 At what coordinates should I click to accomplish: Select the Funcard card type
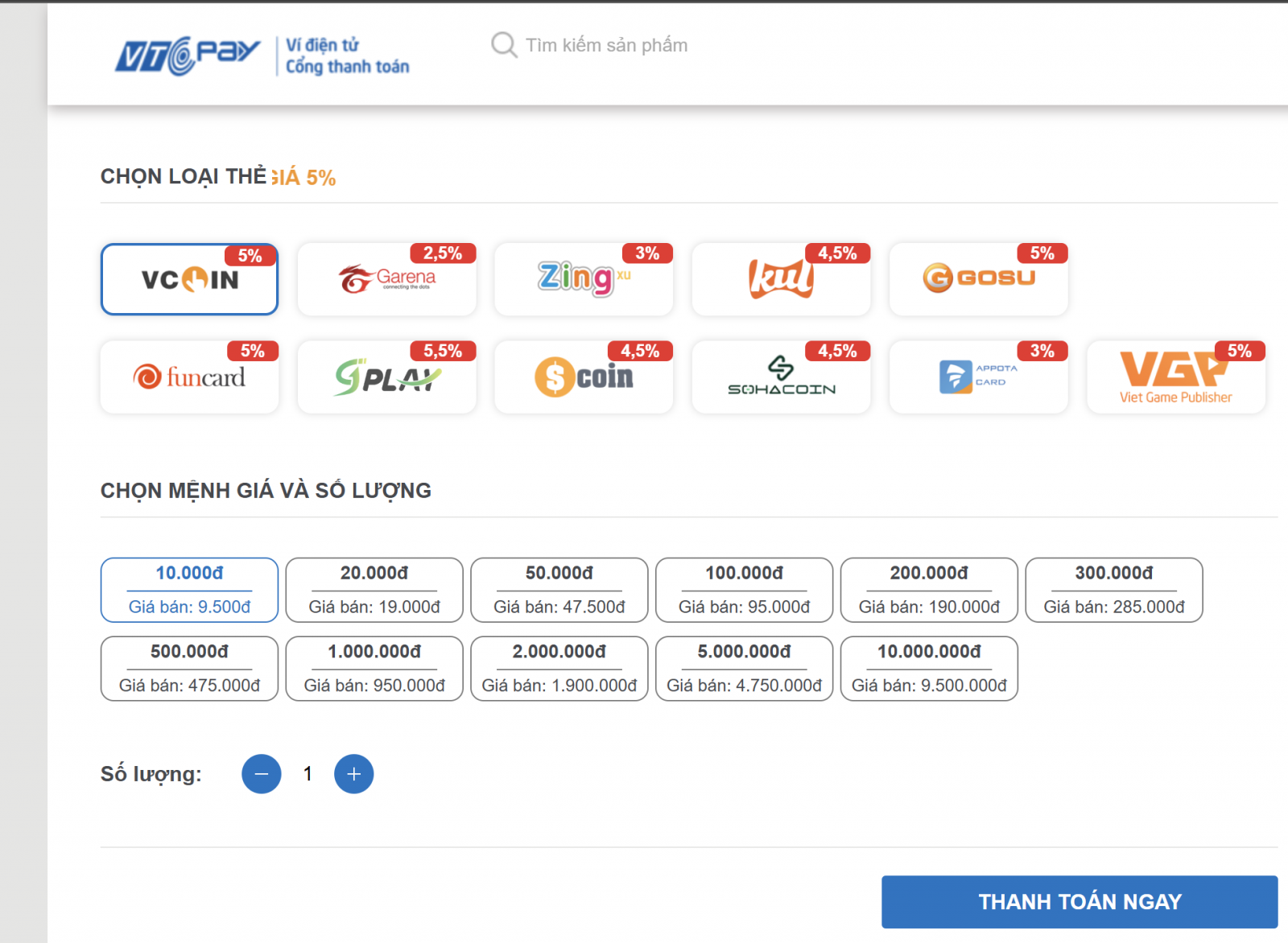coord(189,377)
